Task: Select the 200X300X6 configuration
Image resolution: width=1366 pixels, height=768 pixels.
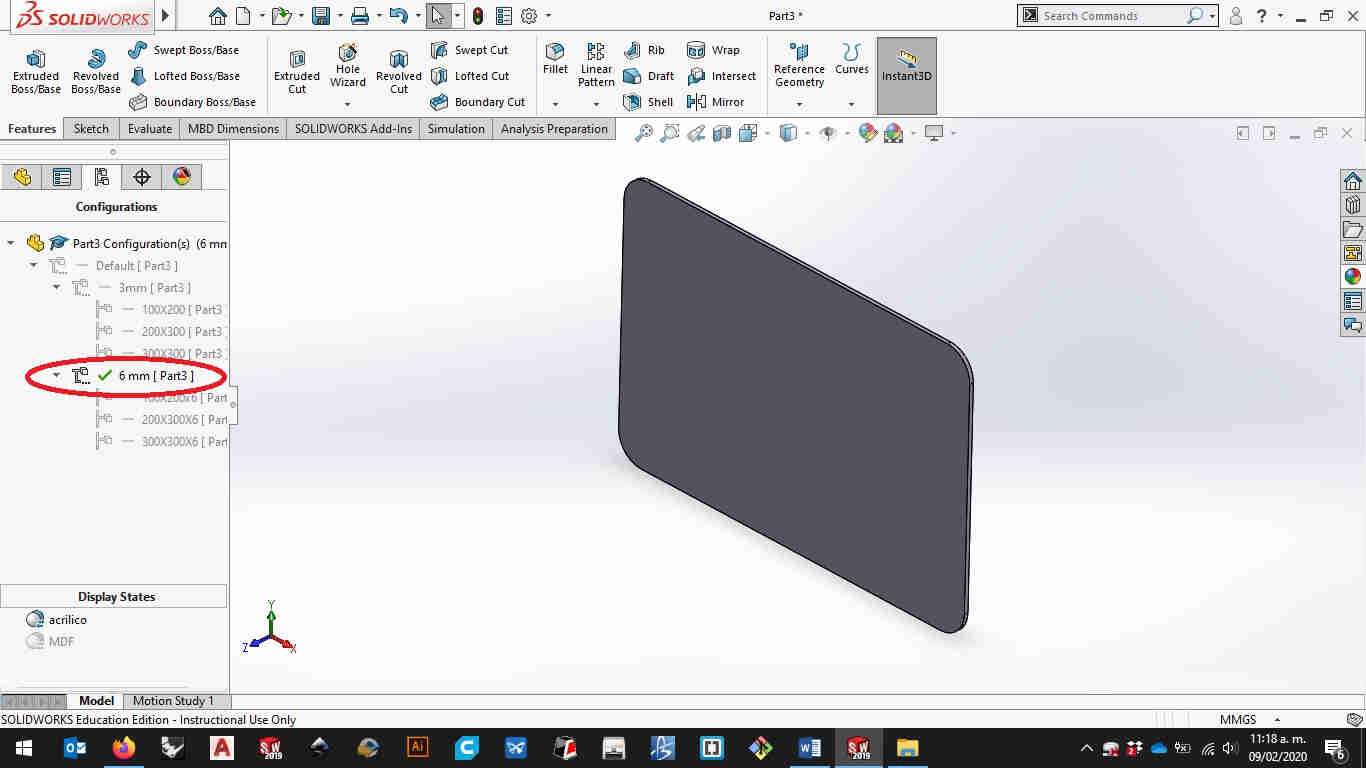Action: [x=162, y=419]
